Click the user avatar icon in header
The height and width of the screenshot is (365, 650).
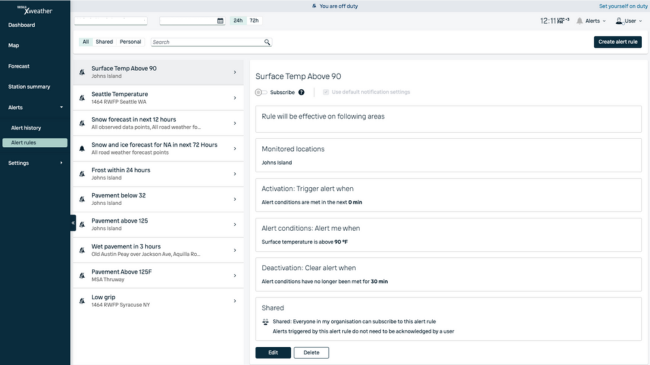tap(619, 21)
